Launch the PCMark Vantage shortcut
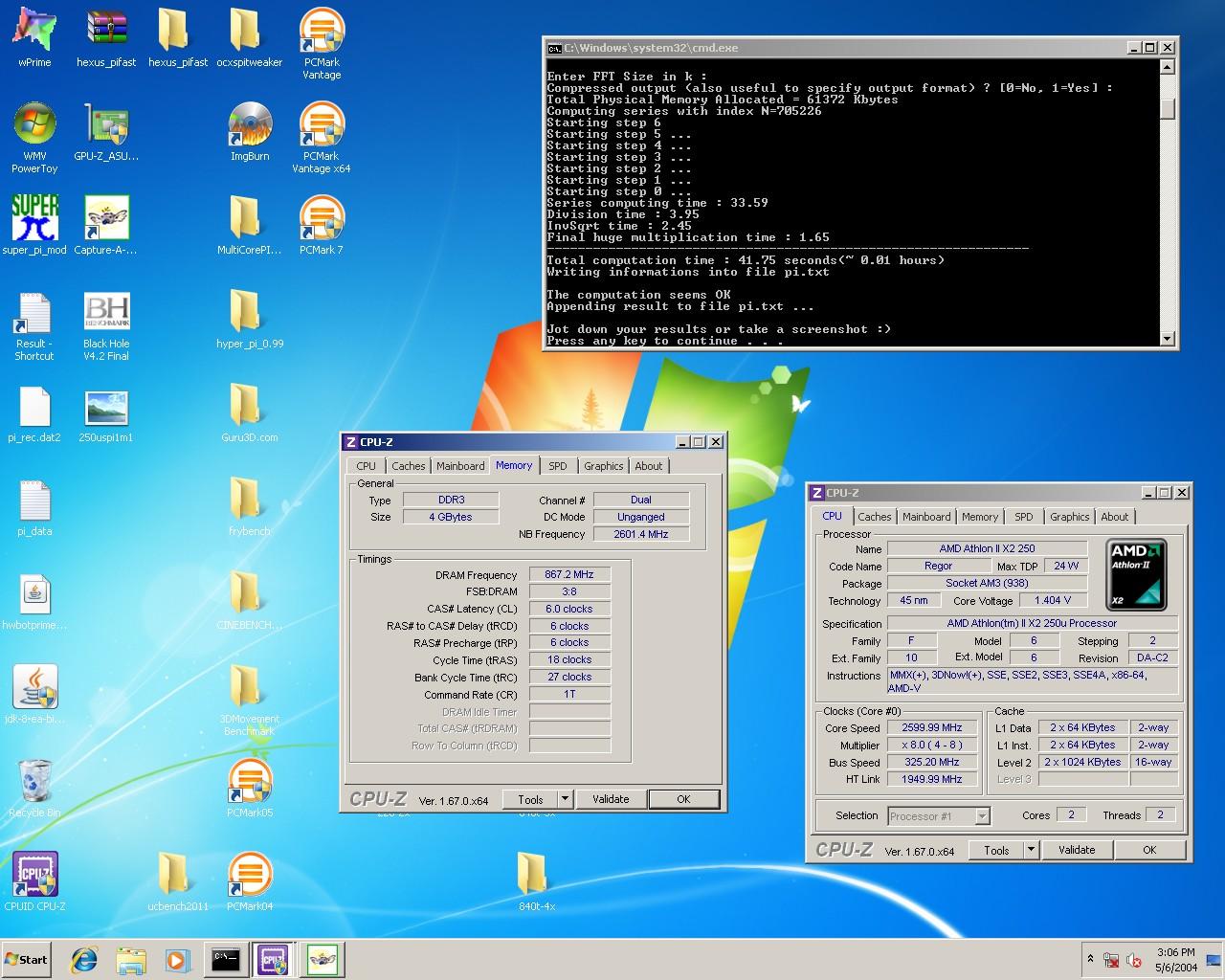This screenshot has height=980, width=1225. click(322, 43)
